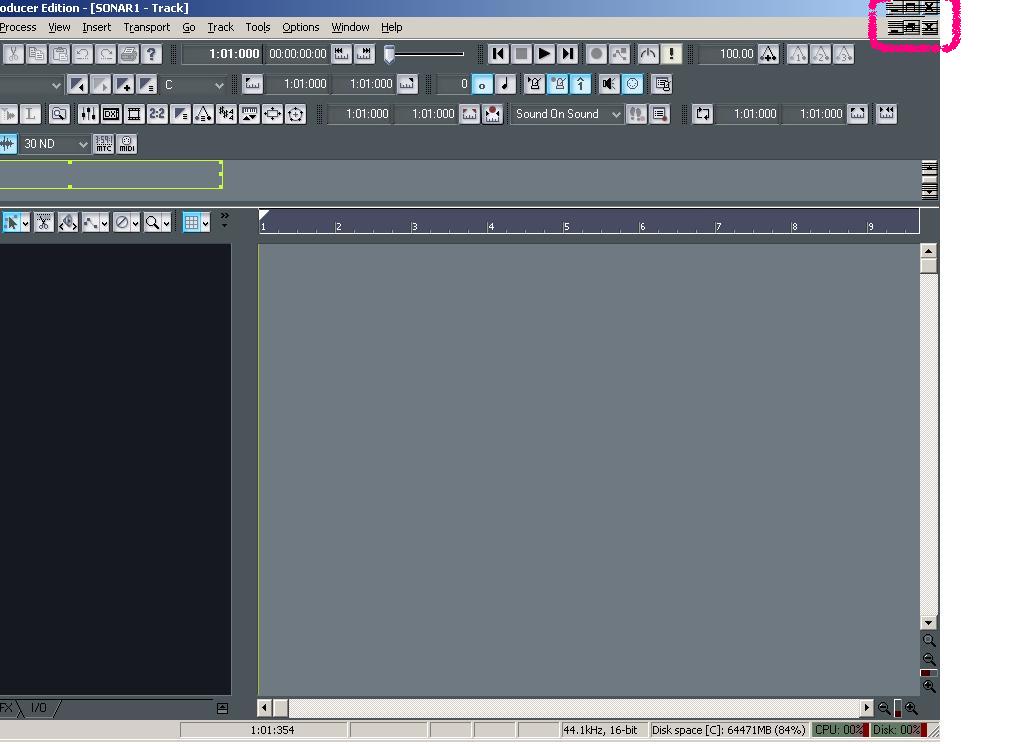Open the Options menu
The height and width of the screenshot is (744, 1024).
[x=300, y=27]
